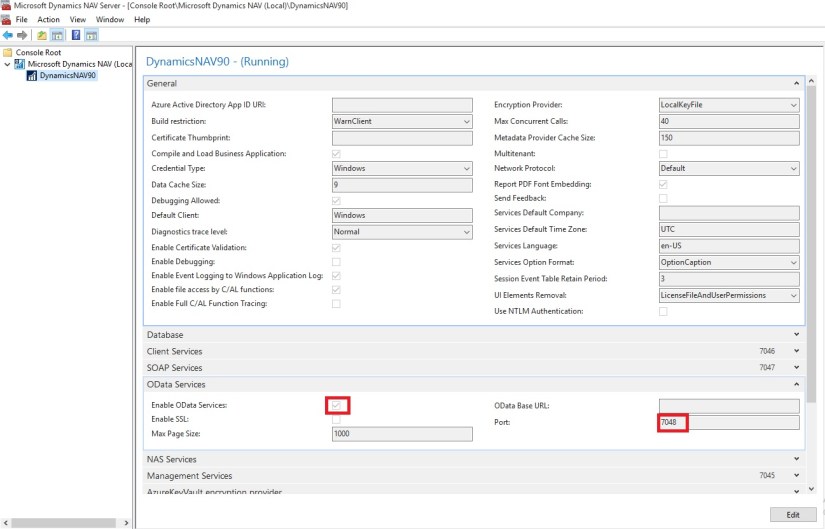Expand the NAS Services section

point(474,459)
